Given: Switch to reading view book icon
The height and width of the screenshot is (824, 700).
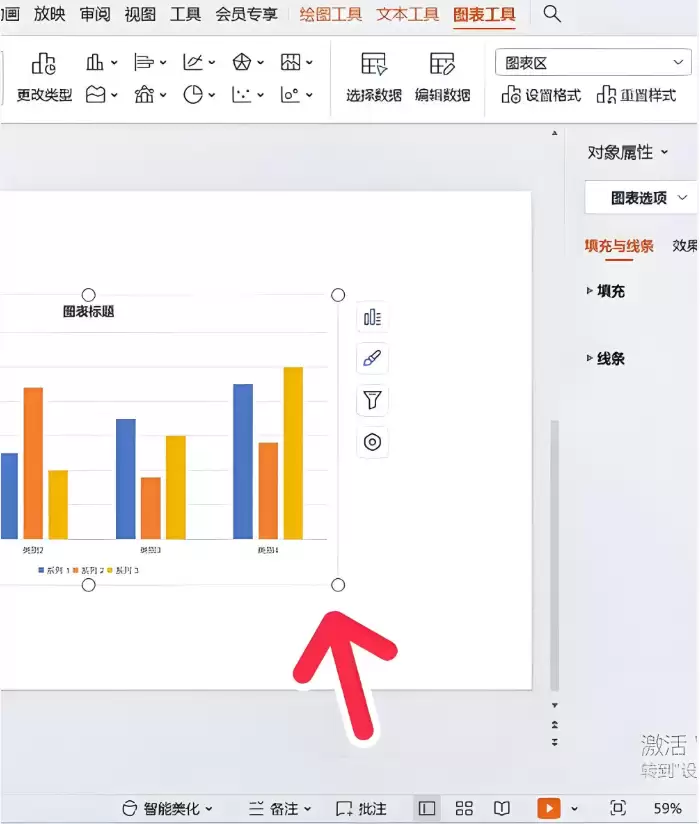Looking at the screenshot, I should click(x=502, y=808).
